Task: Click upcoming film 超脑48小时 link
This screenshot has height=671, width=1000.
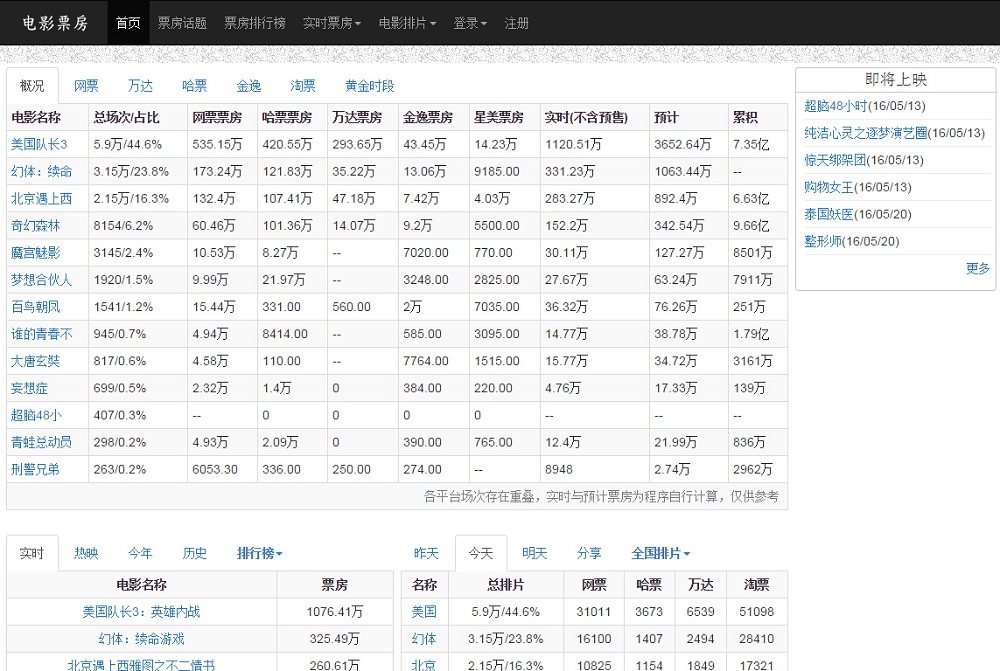Action: click(x=835, y=106)
